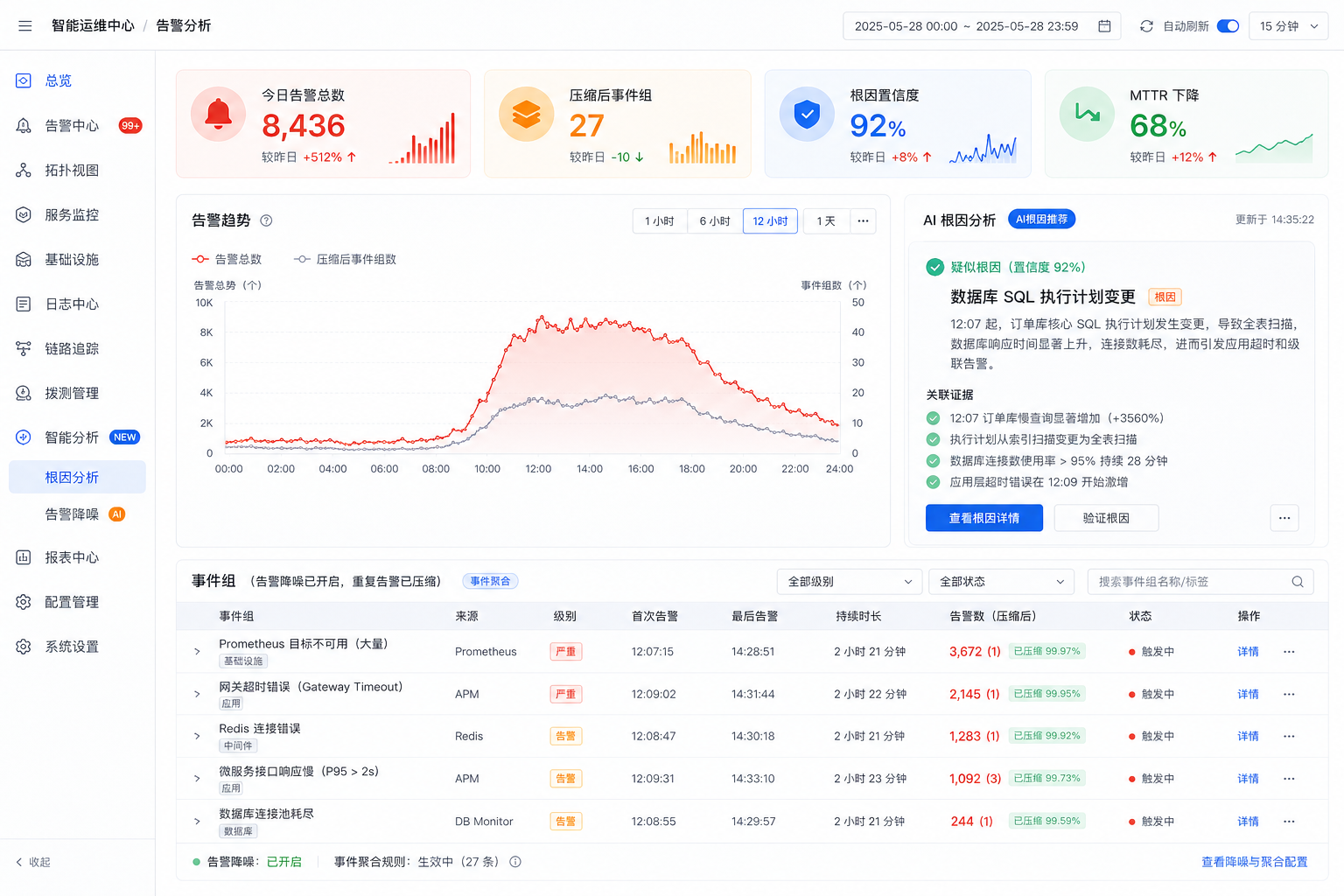Open the 全部状态 filter dropdown
This screenshot has height=896, width=1344.
1001,582
